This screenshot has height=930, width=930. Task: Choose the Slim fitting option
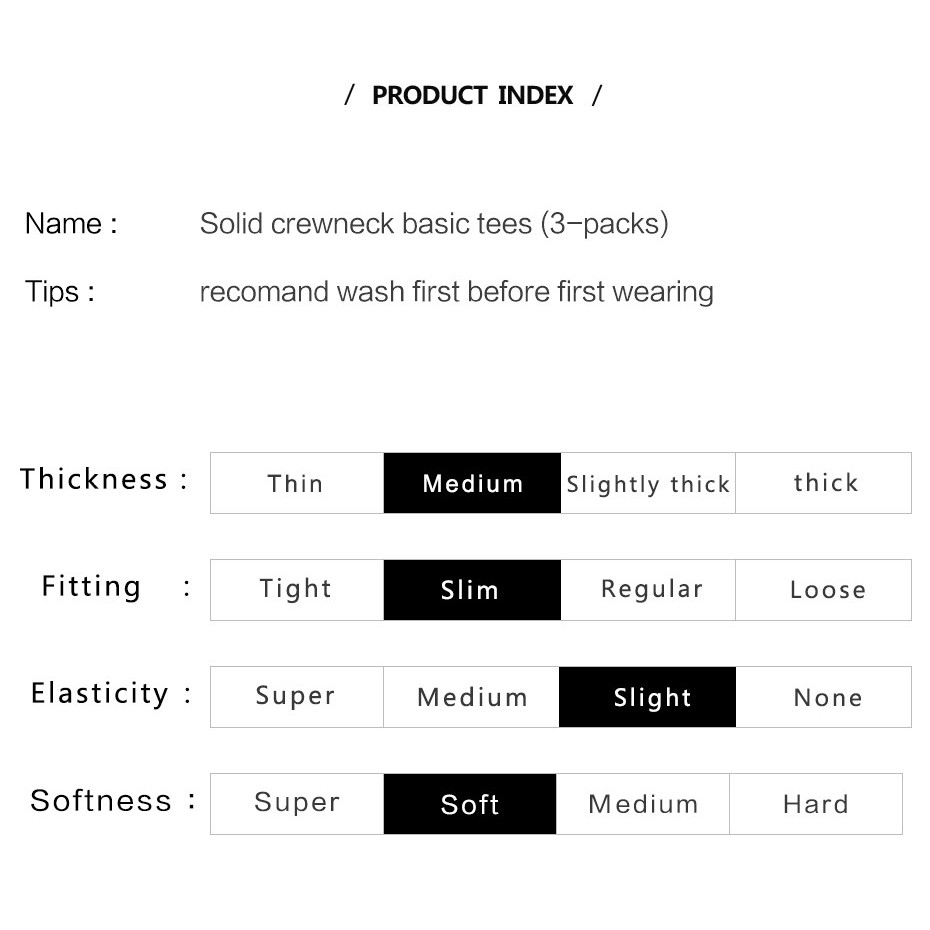pyautogui.click(x=472, y=590)
